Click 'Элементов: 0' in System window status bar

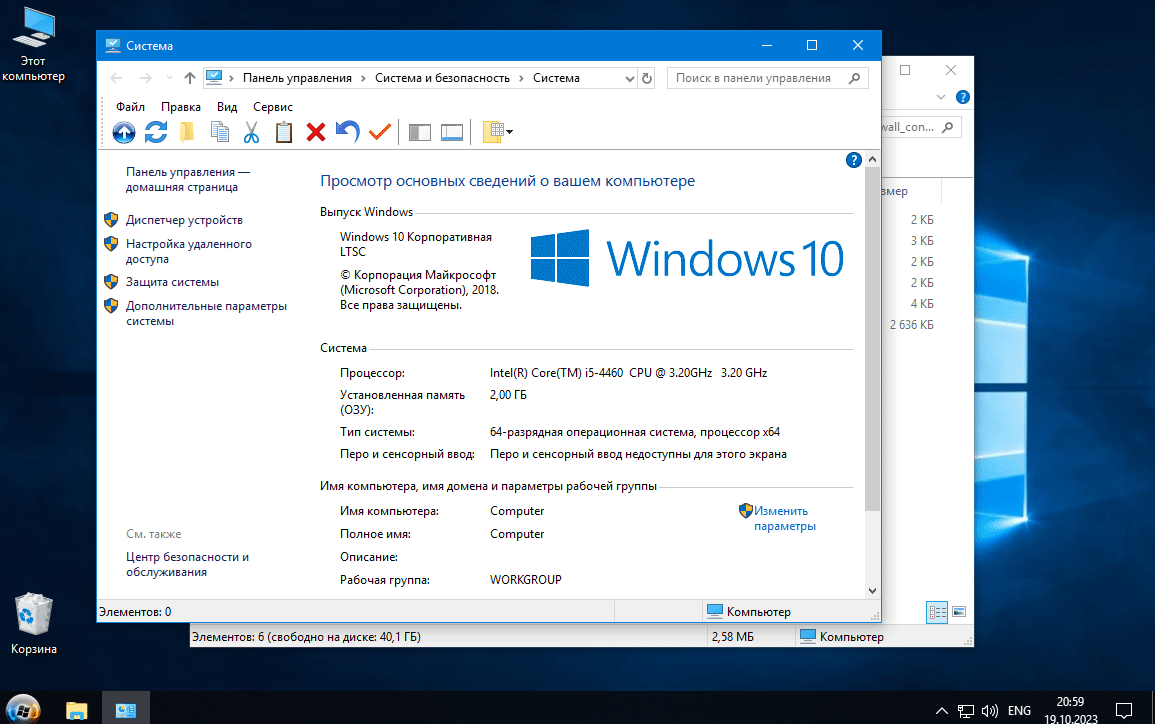pos(136,612)
